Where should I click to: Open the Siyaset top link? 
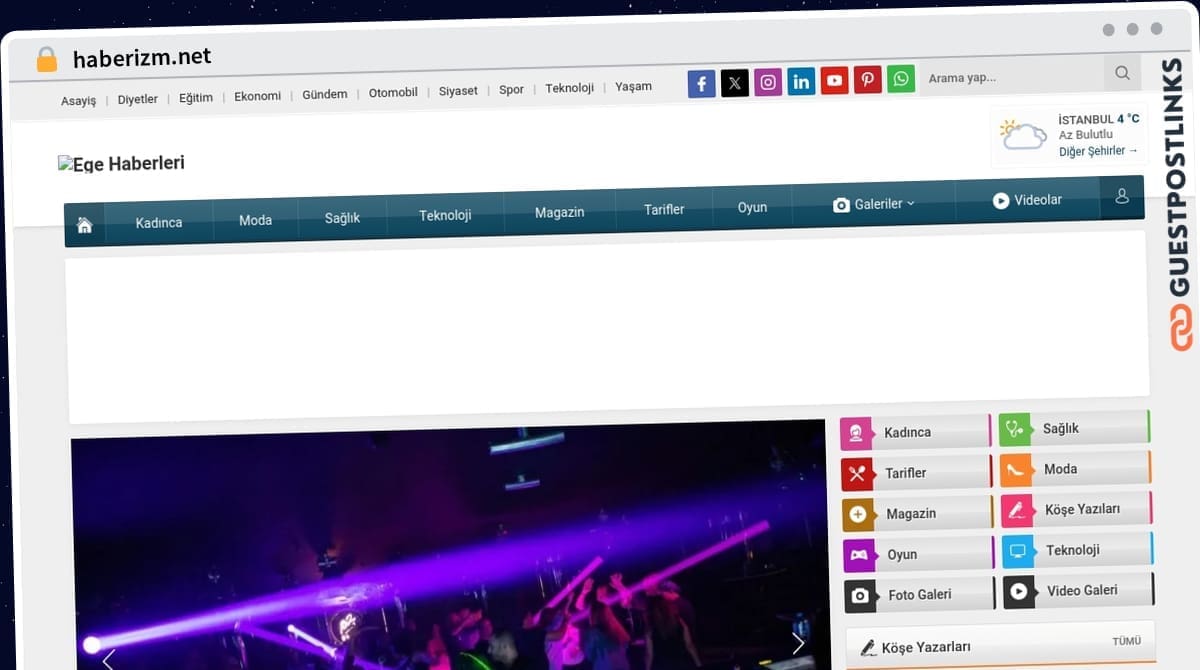coord(458,91)
